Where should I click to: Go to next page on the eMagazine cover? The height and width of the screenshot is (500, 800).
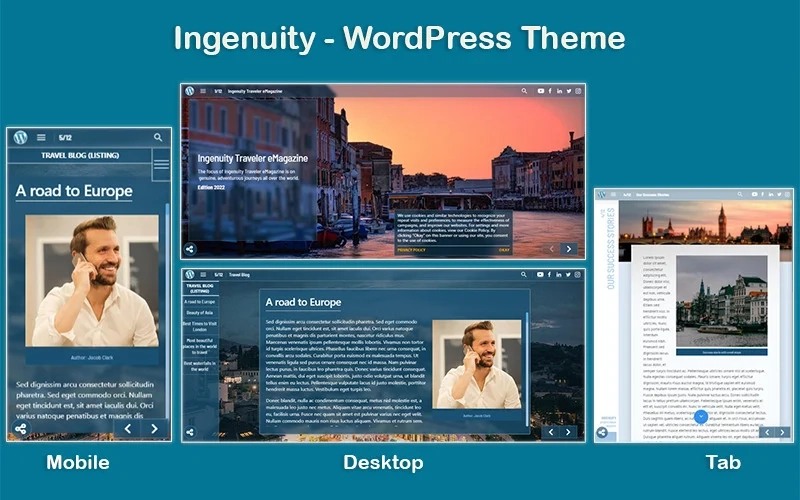[x=569, y=249]
